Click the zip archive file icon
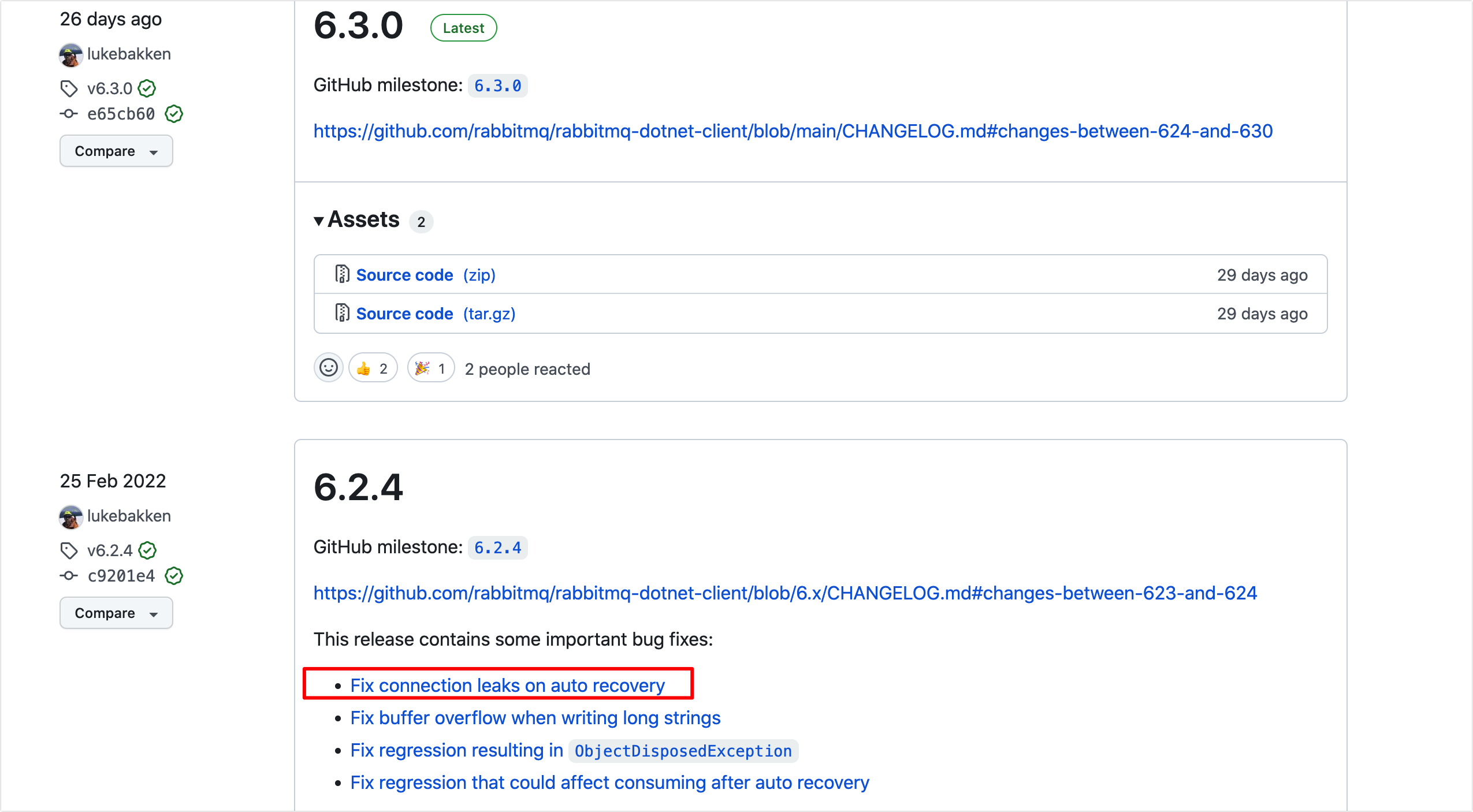 [342, 274]
